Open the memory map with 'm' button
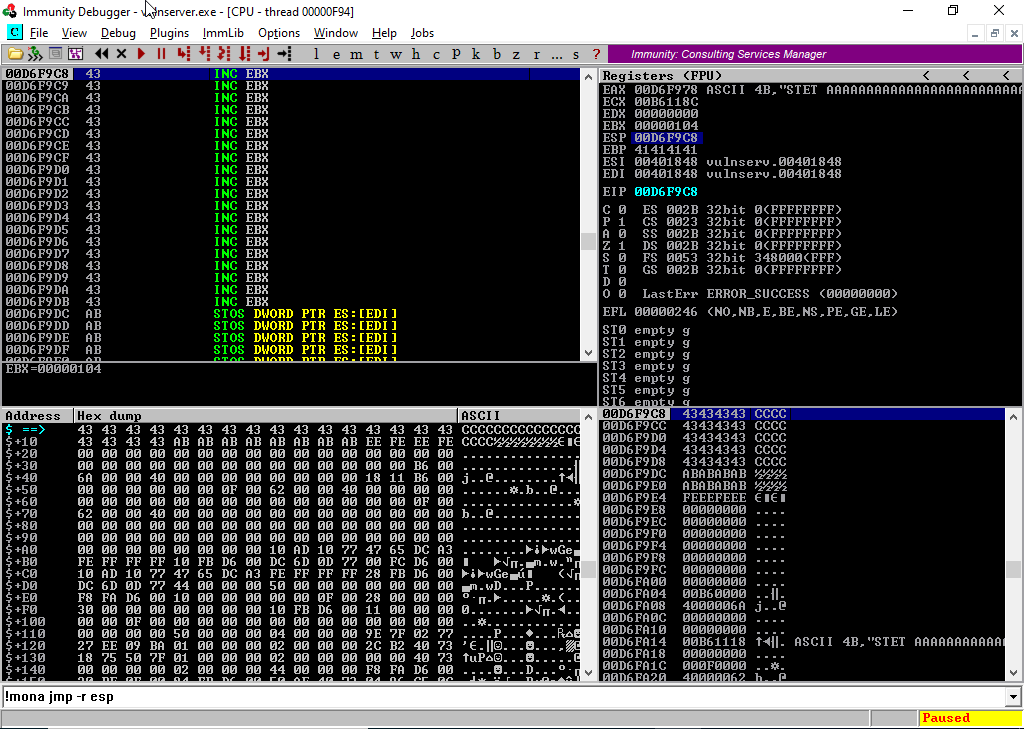This screenshot has height=729, width=1024. pyautogui.click(x=355, y=54)
